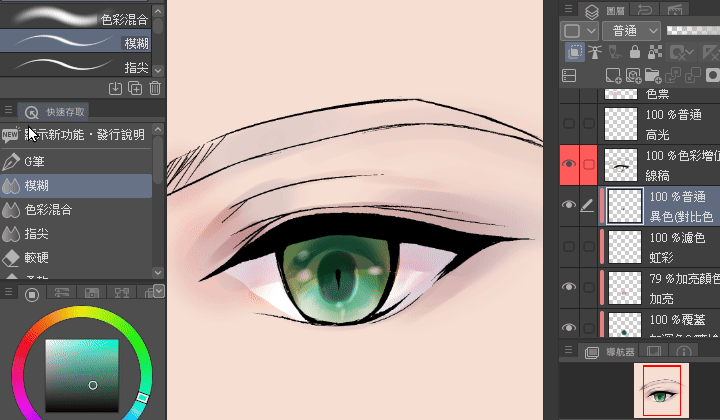Pick a shade in the color square
The height and width of the screenshot is (420, 720).
(x=82, y=375)
